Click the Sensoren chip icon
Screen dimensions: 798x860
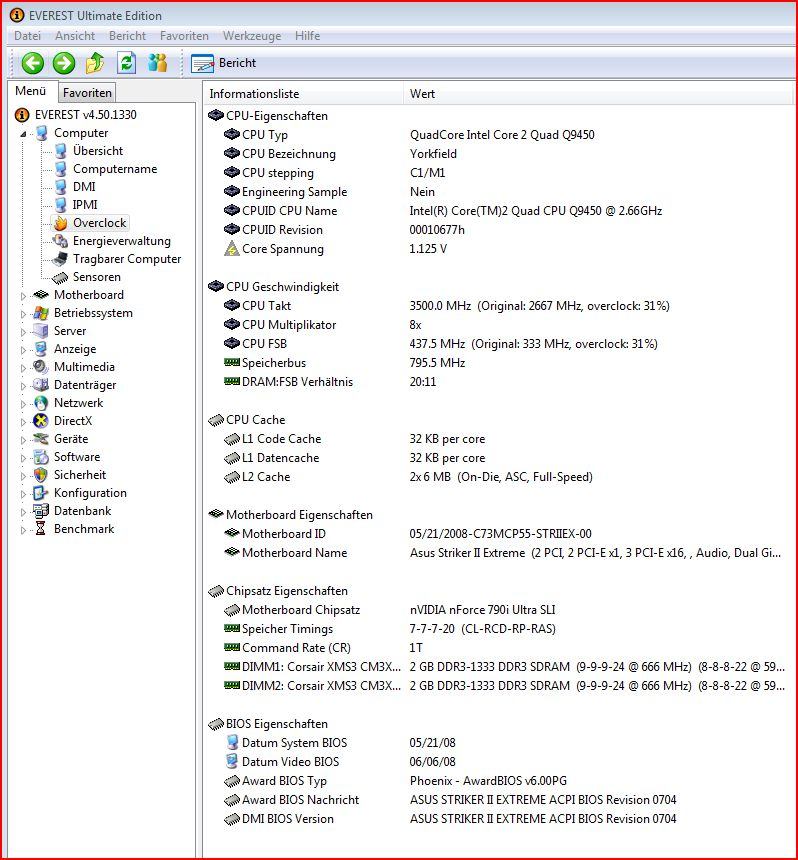coord(60,278)
